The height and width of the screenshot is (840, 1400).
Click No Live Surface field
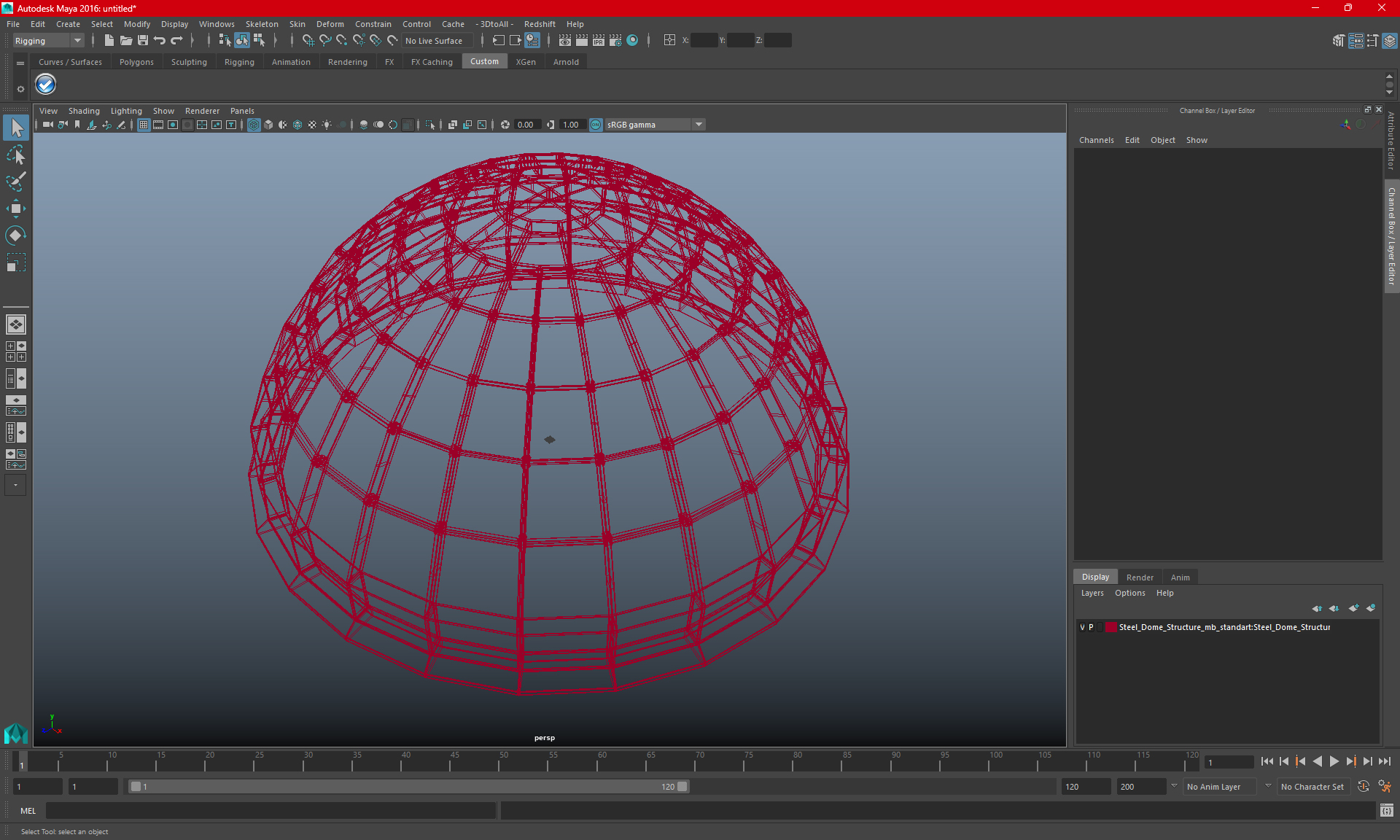pos(437,41)
